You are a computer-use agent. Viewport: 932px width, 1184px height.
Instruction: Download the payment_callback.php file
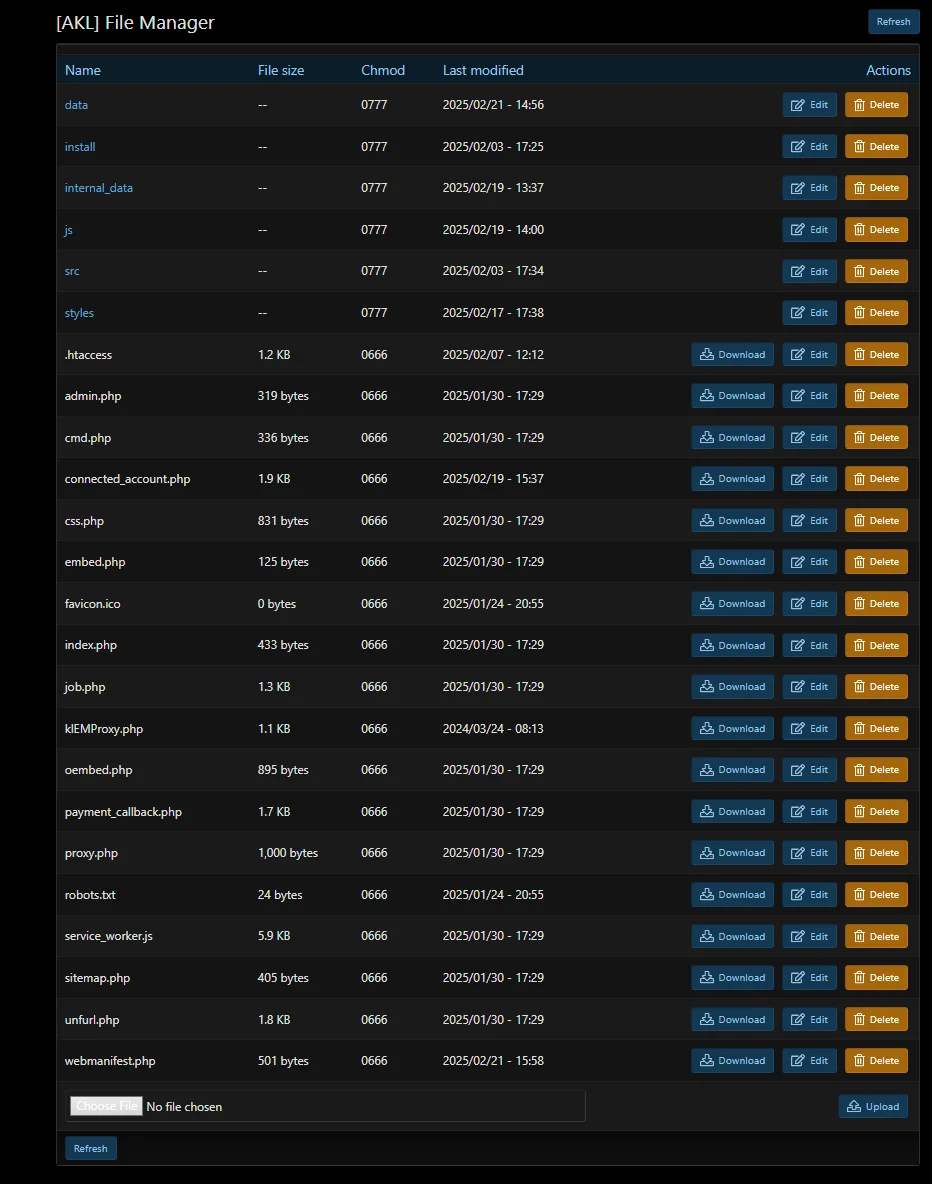pyautogui.click(x=732, y=812)
